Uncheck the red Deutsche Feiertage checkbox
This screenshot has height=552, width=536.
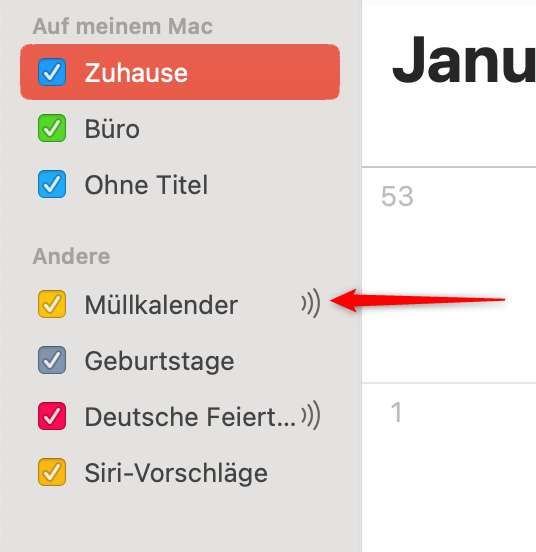[52, 416]
